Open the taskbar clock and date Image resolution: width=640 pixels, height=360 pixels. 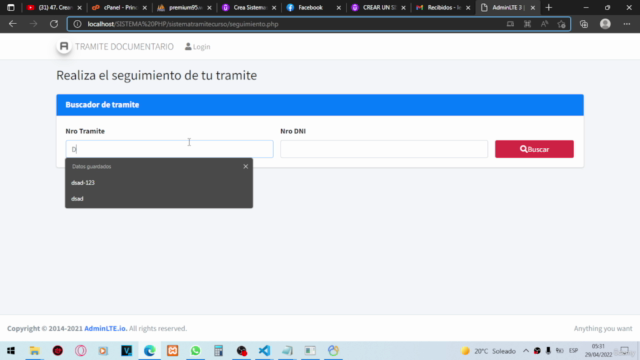pyautogui.click(x=598, y=351)
